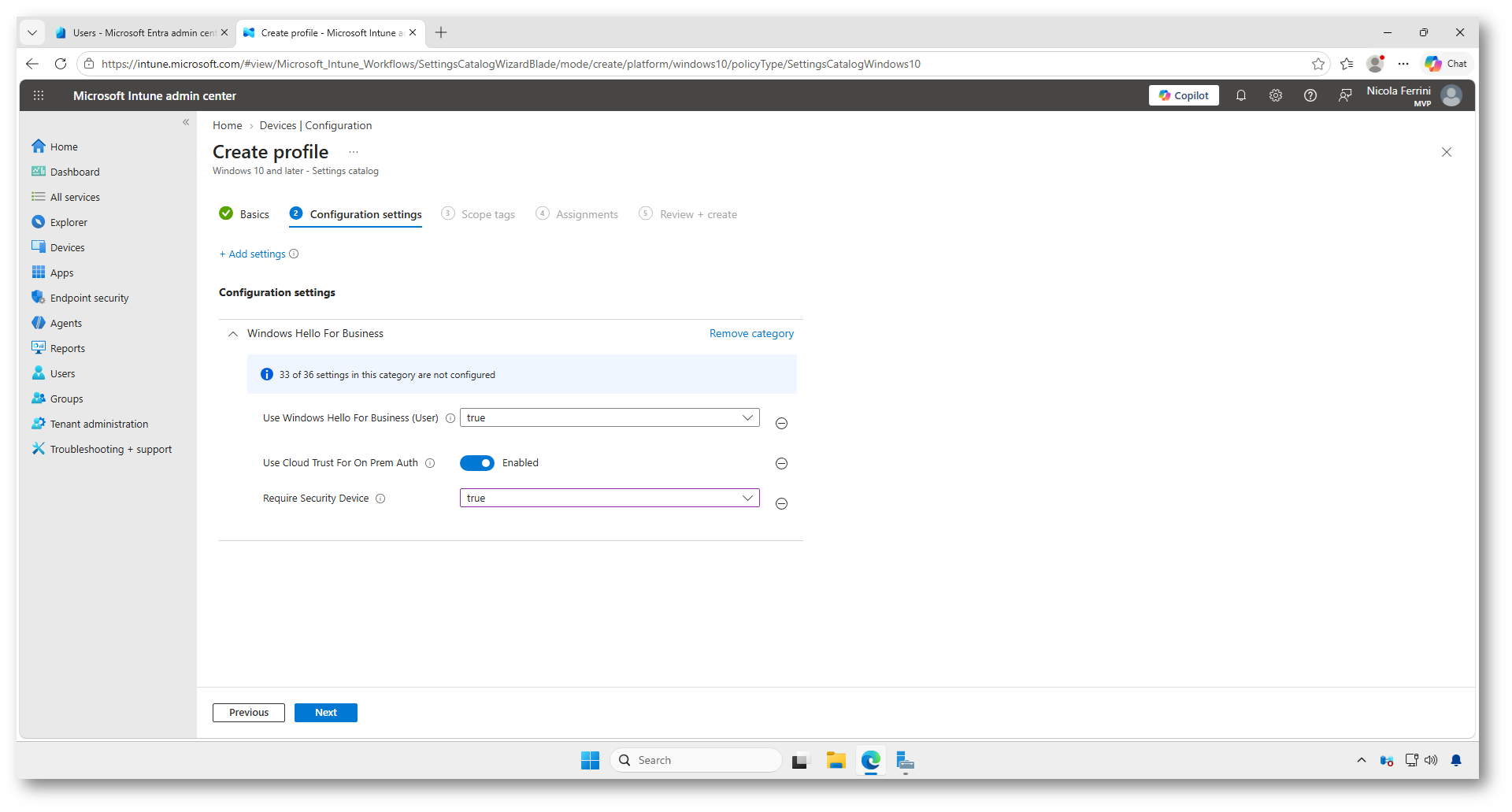Go back to the previous browser page
This screenshot has width=1512, height=812.
(32, 64)
